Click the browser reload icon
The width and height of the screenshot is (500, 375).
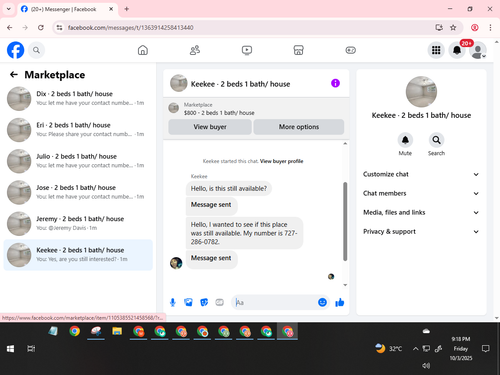41,28
